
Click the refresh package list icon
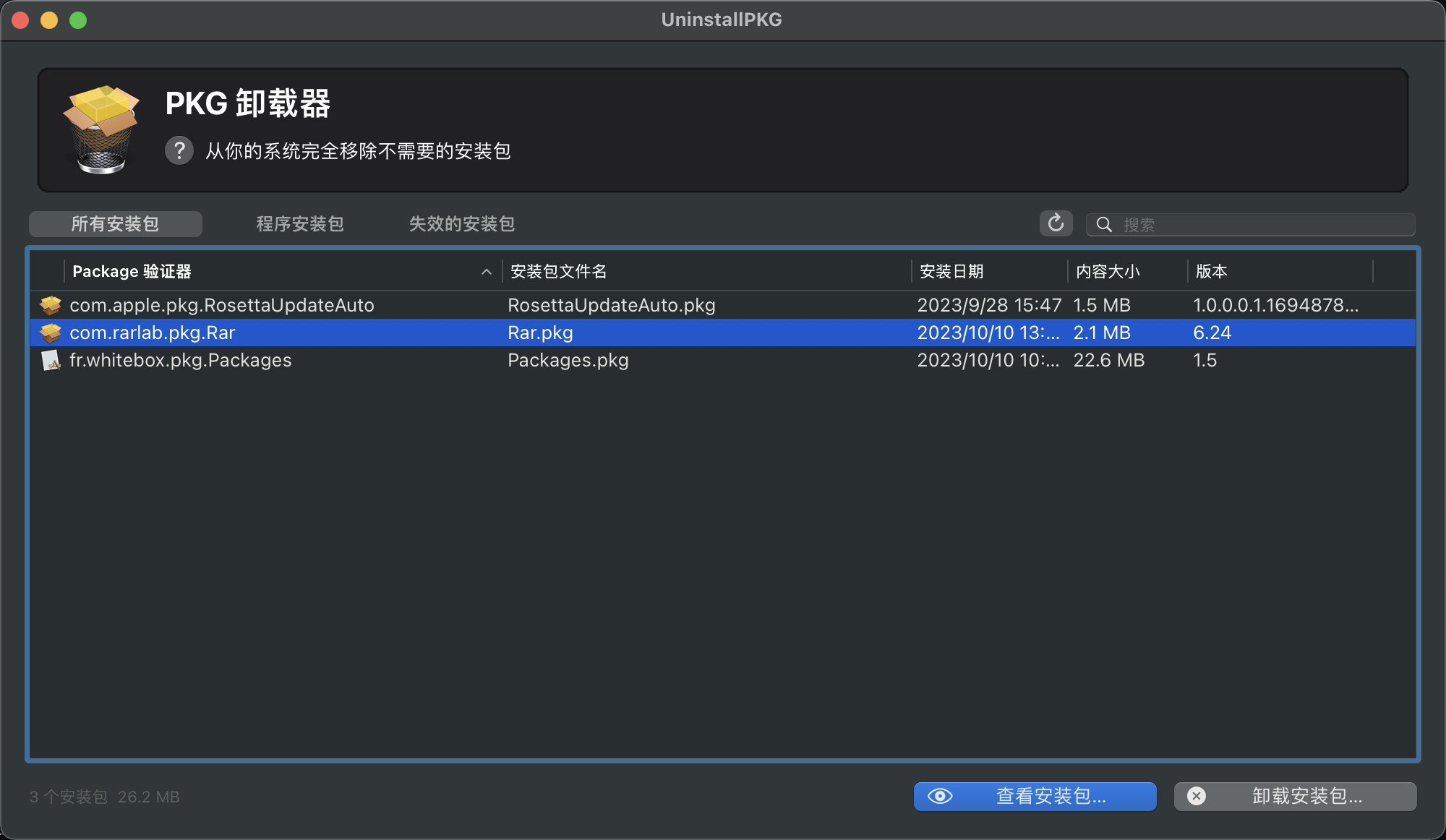point(1056,223)
